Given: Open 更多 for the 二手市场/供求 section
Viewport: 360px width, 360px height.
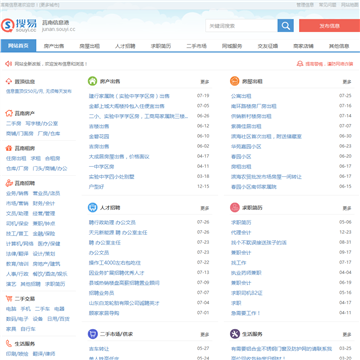Looking at the screenshot, I should pos(205,334).
